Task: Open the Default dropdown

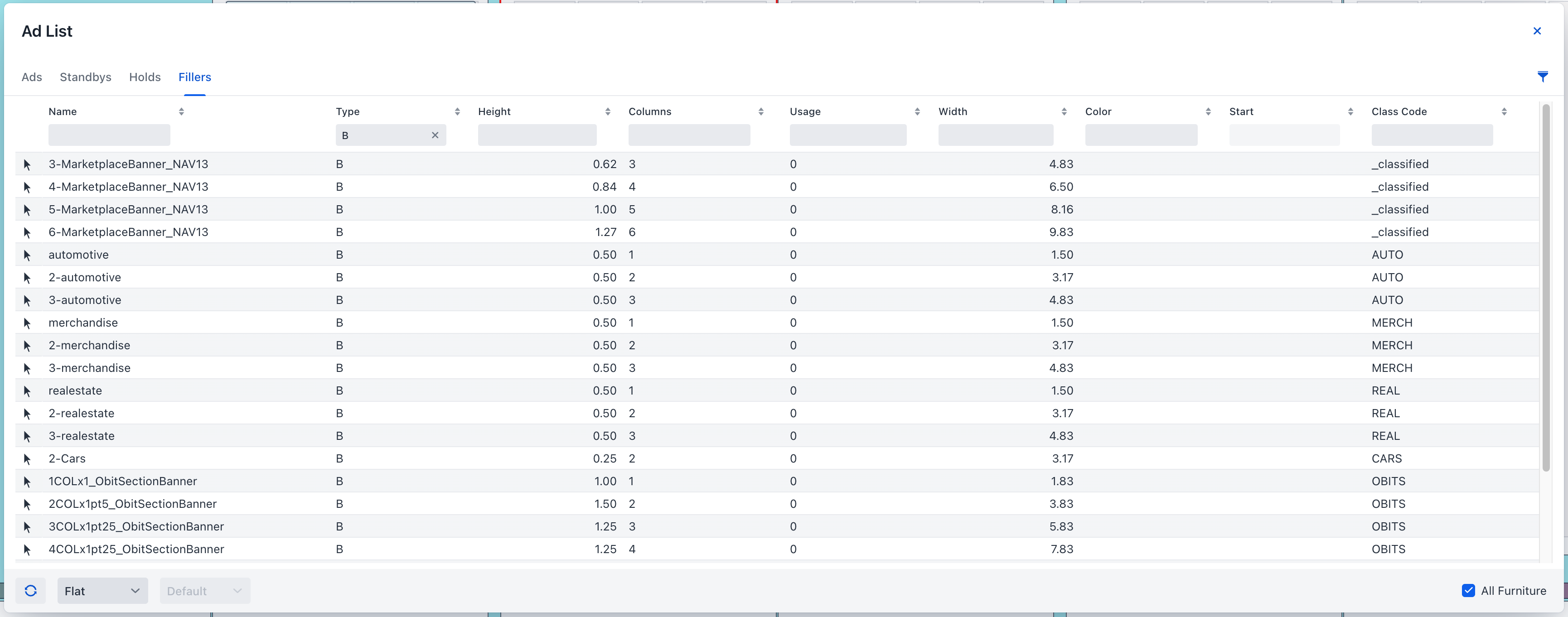Action: 204,590
